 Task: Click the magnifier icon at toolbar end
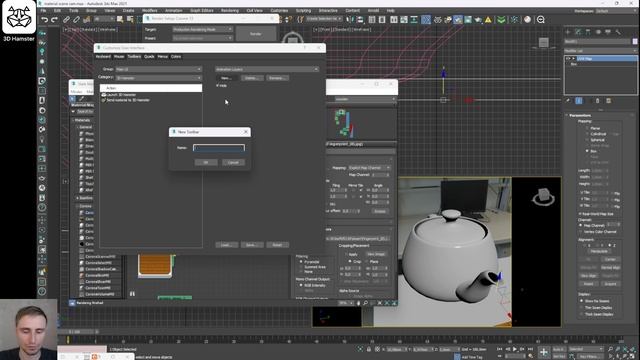tap(541, 19)
